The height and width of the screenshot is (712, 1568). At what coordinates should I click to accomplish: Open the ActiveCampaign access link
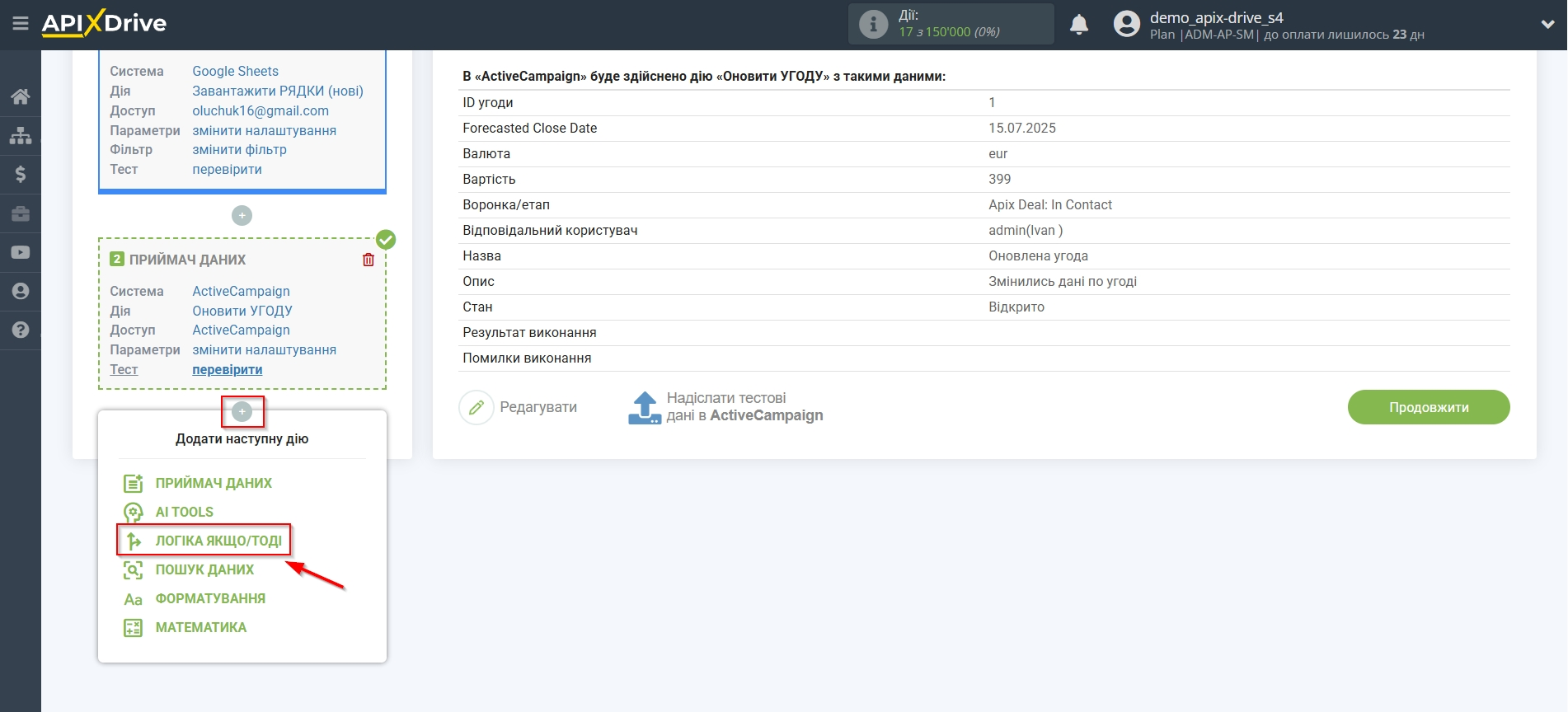[x=241, y=330]
